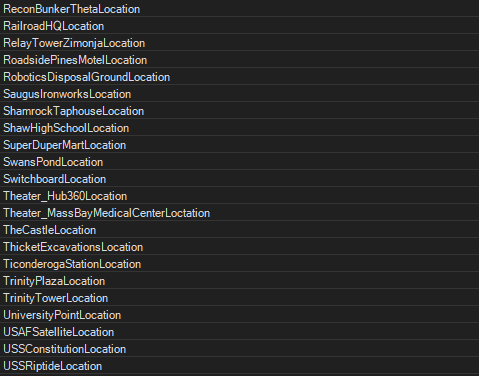Pick the USSRiptideLocation row
Viewport: 479px width, 376px height.
coord(239,366)
